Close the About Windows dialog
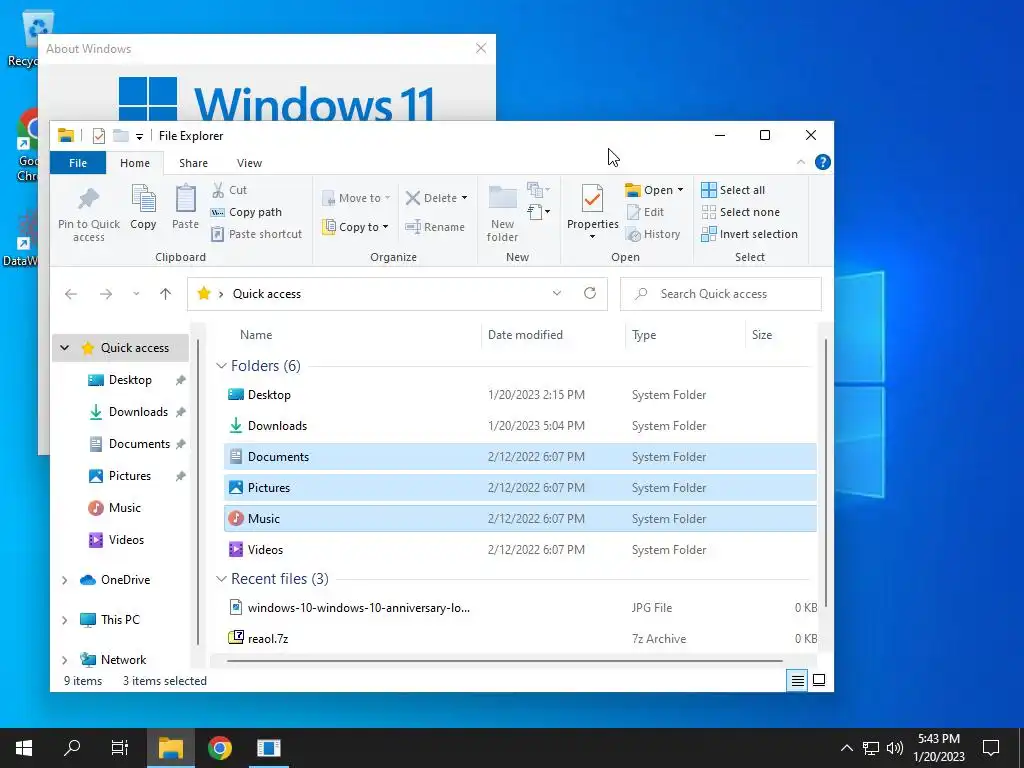This screenshot has width=1024, height=768. click(481, 48)
